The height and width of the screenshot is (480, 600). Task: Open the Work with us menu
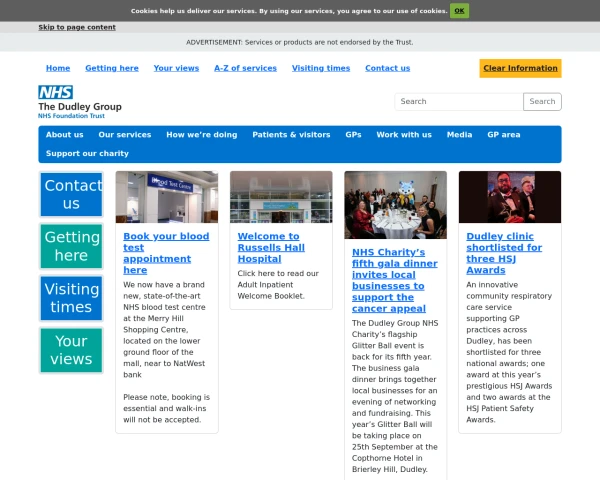pyautogui.click(x=404, y=135)
